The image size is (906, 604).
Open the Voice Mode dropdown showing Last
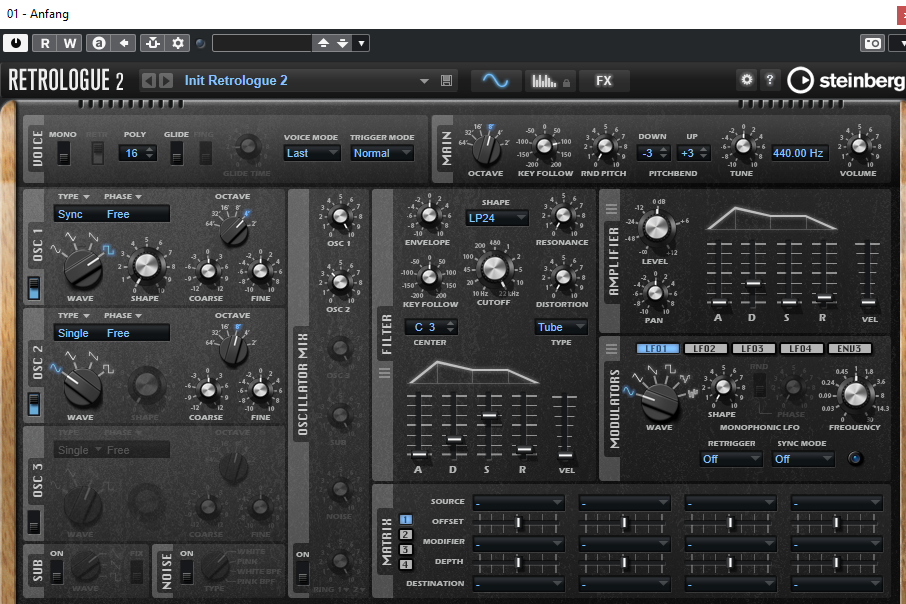(x=312, y=153)
